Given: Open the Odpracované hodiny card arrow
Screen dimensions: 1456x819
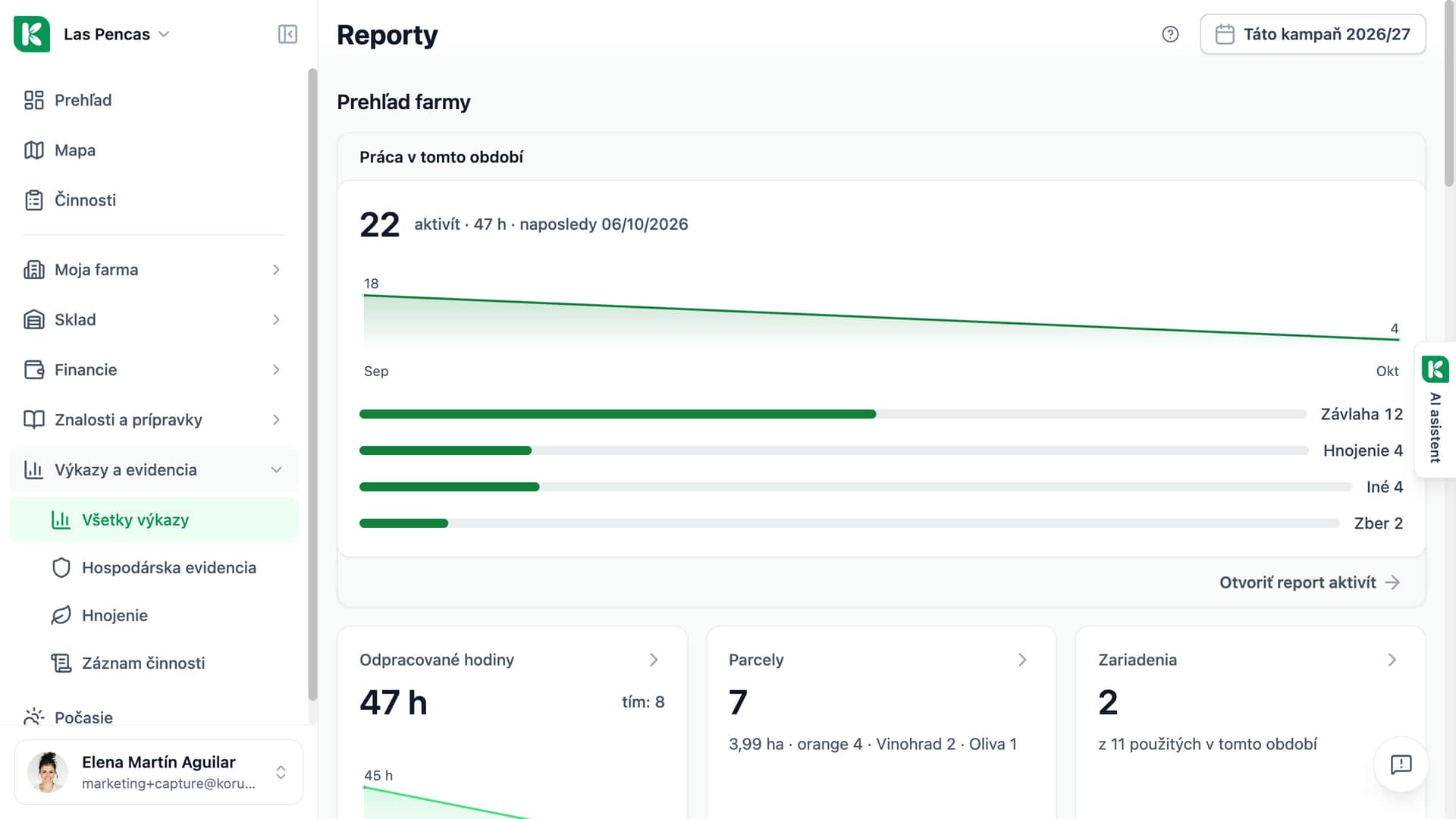Looking at the screenshot, I should 654,660.
